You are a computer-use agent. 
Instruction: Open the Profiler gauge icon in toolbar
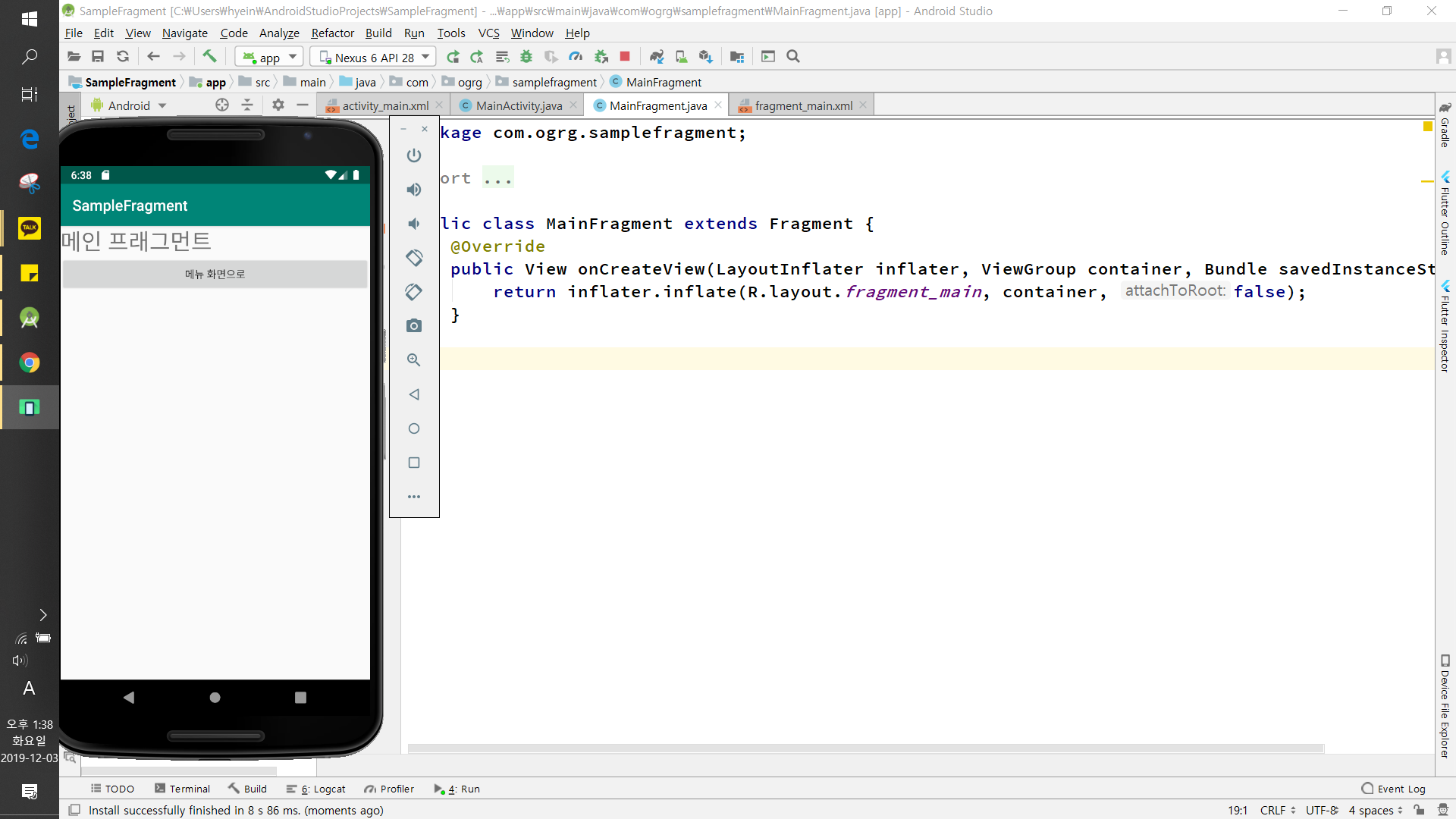click(x=576, y=57)
